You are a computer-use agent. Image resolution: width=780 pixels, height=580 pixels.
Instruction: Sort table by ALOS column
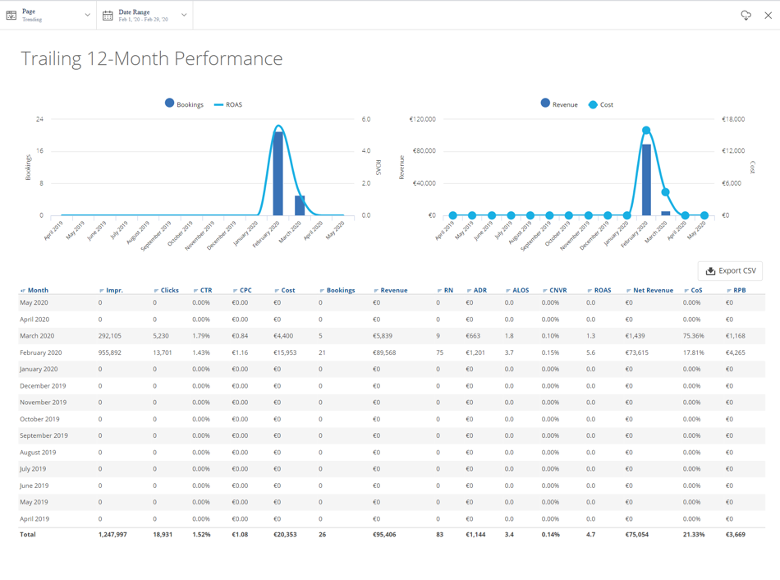coord(517,290)
